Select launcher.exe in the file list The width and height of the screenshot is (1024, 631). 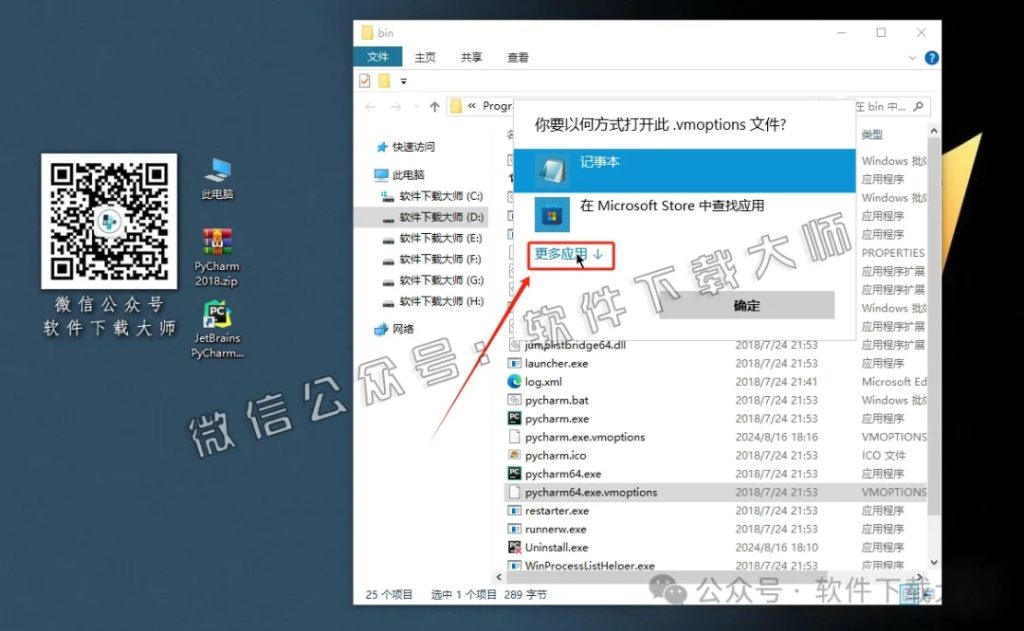(557, 363)
